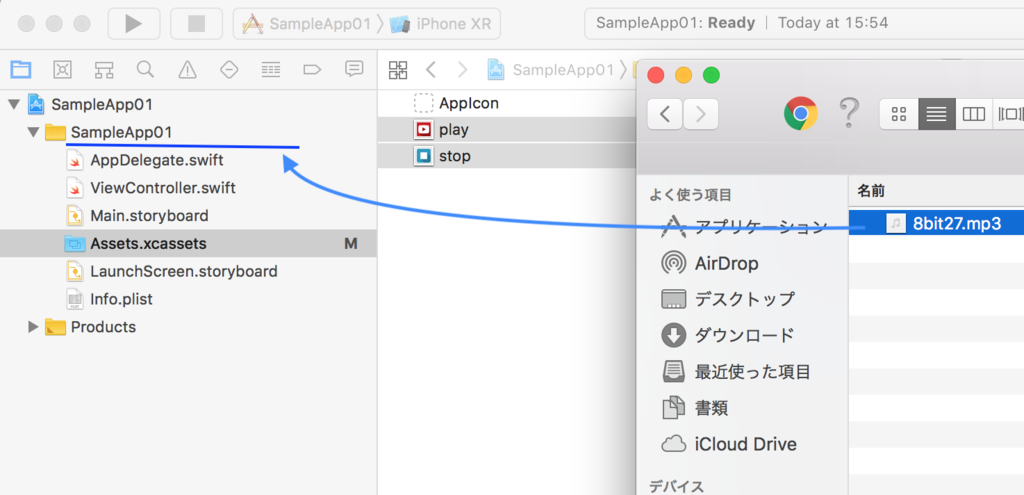Viewport: 1024px width, 495px height.
Task: Open 最近使った項目 in Finder sidebar
Action: [736, 372]
